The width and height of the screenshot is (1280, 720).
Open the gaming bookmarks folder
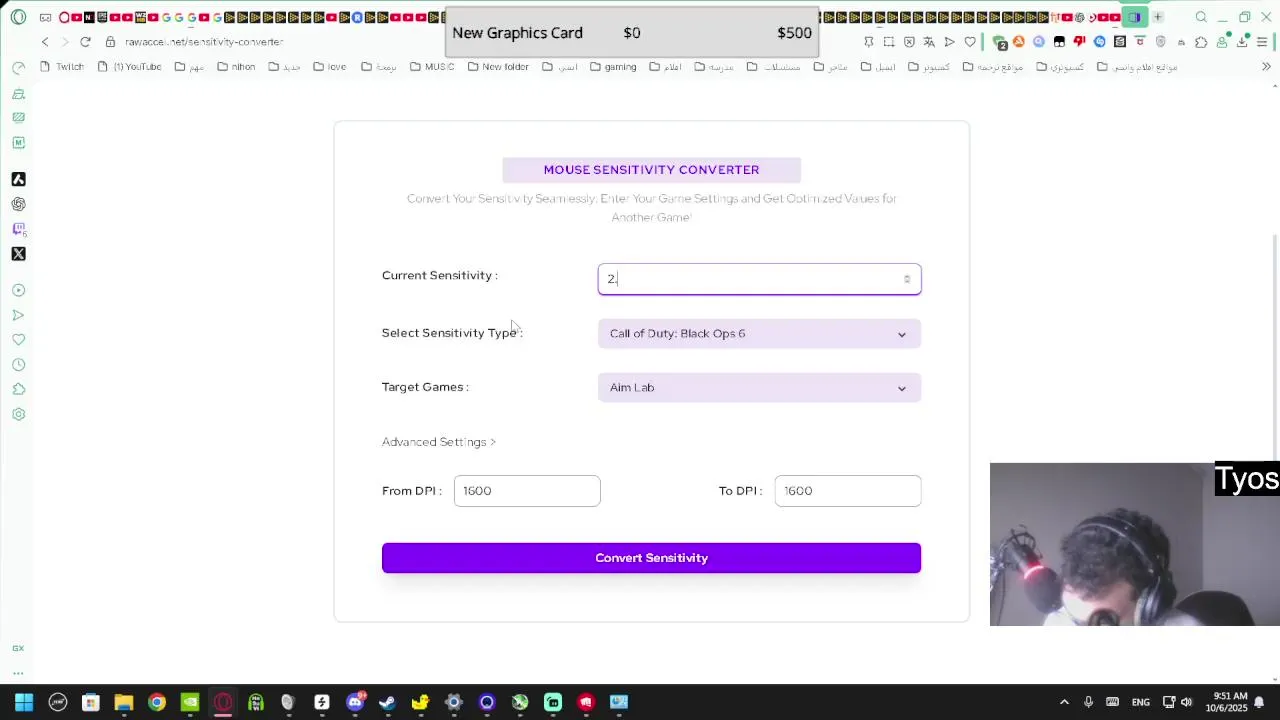[613, 67]
